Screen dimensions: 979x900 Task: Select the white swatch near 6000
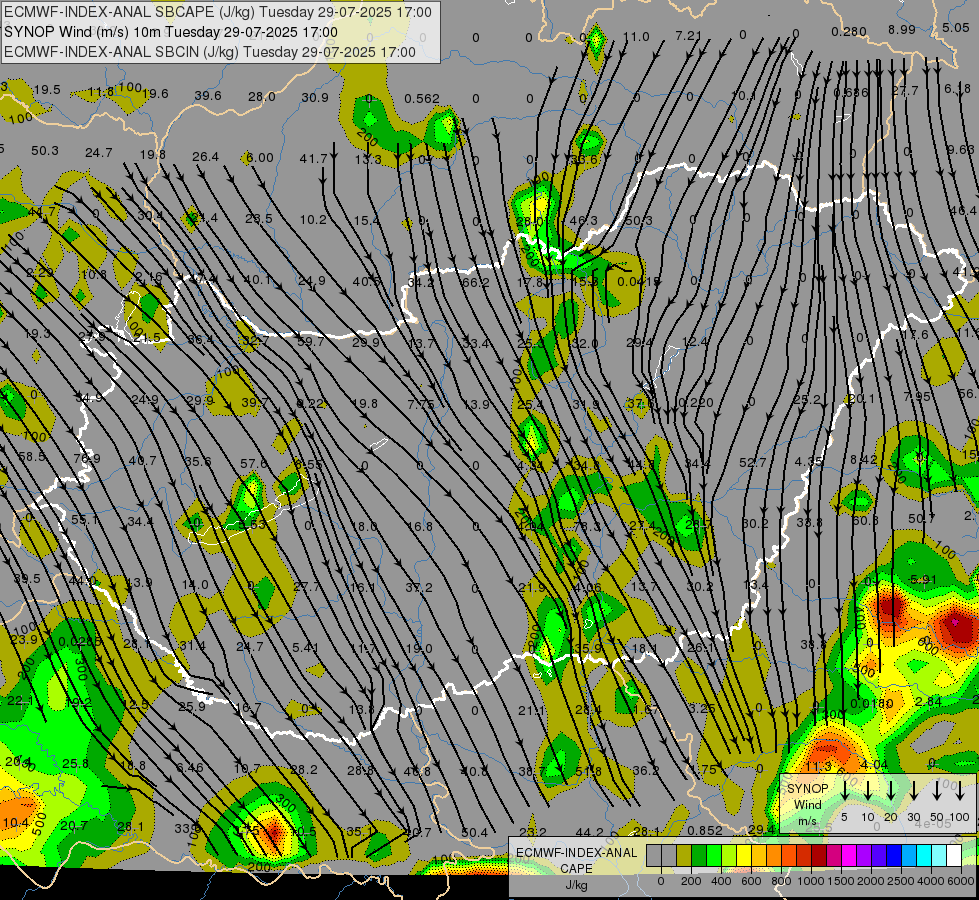coord(953,855)
